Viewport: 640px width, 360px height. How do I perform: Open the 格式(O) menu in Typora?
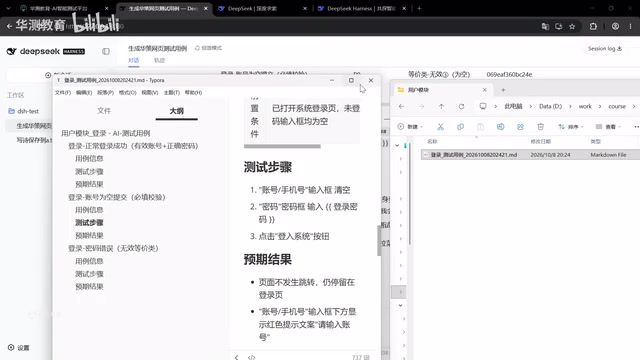coord(127,93)
